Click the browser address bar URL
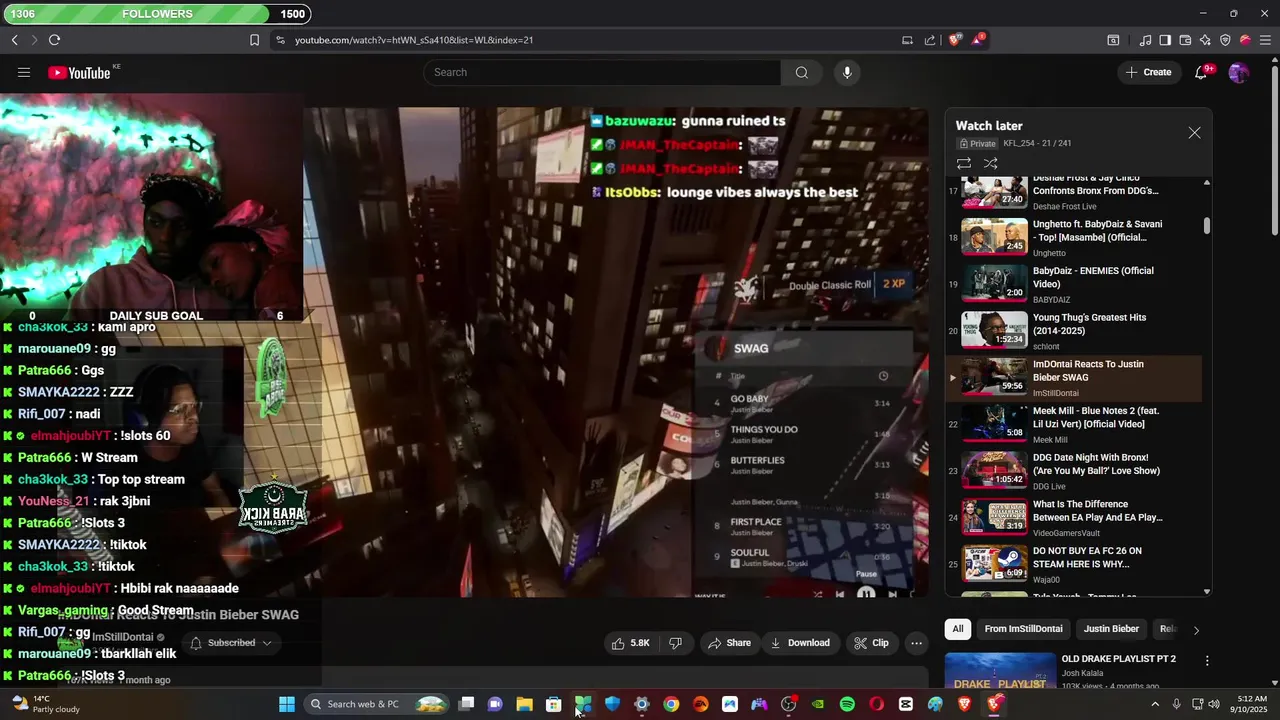 click(414, 40)
